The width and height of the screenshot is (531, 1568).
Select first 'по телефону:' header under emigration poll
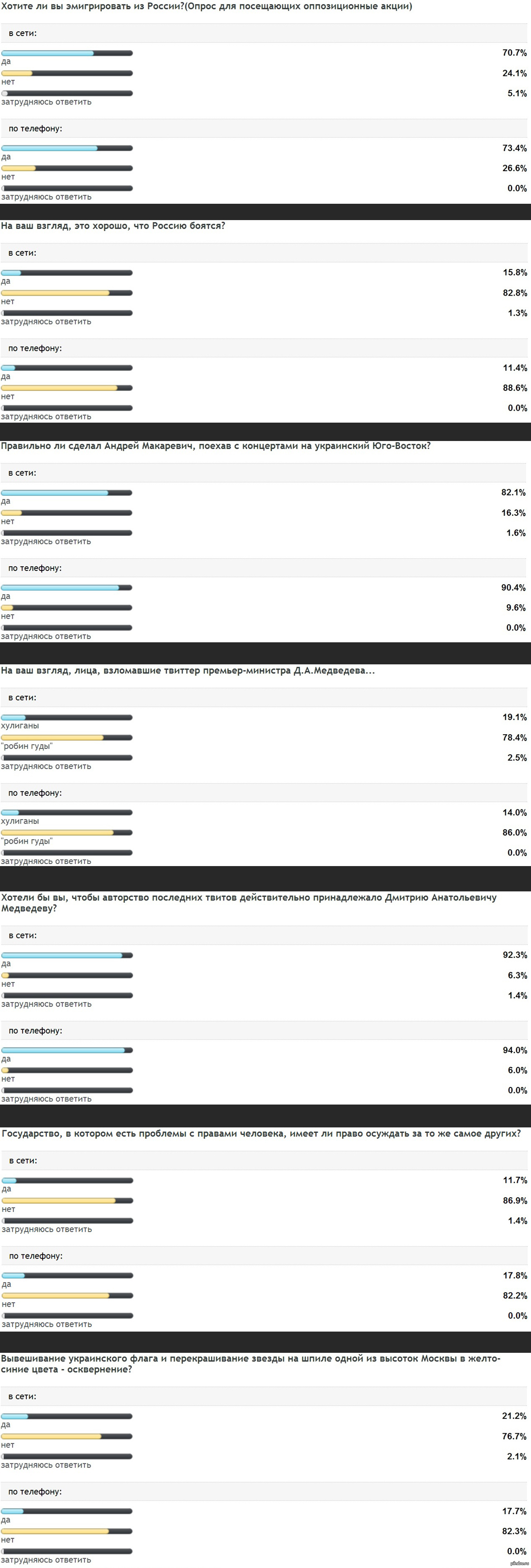click(35, 129)
